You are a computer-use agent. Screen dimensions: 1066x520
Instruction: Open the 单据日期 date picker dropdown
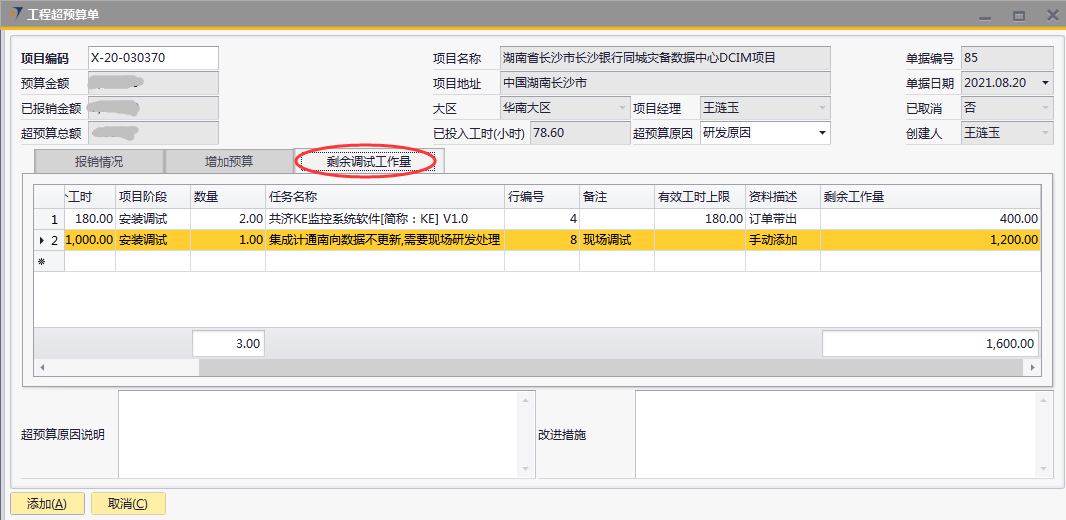1045,83
